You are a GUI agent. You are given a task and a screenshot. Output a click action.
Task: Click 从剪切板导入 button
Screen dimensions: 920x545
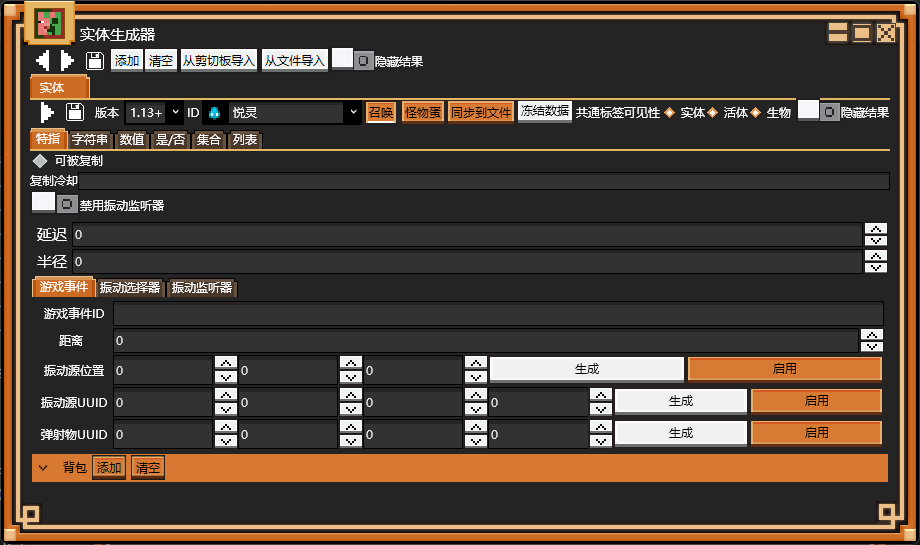coord(218,60)
